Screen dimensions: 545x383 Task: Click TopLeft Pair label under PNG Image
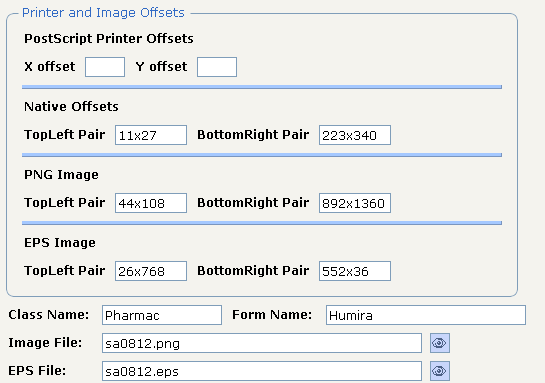(65, 203)
